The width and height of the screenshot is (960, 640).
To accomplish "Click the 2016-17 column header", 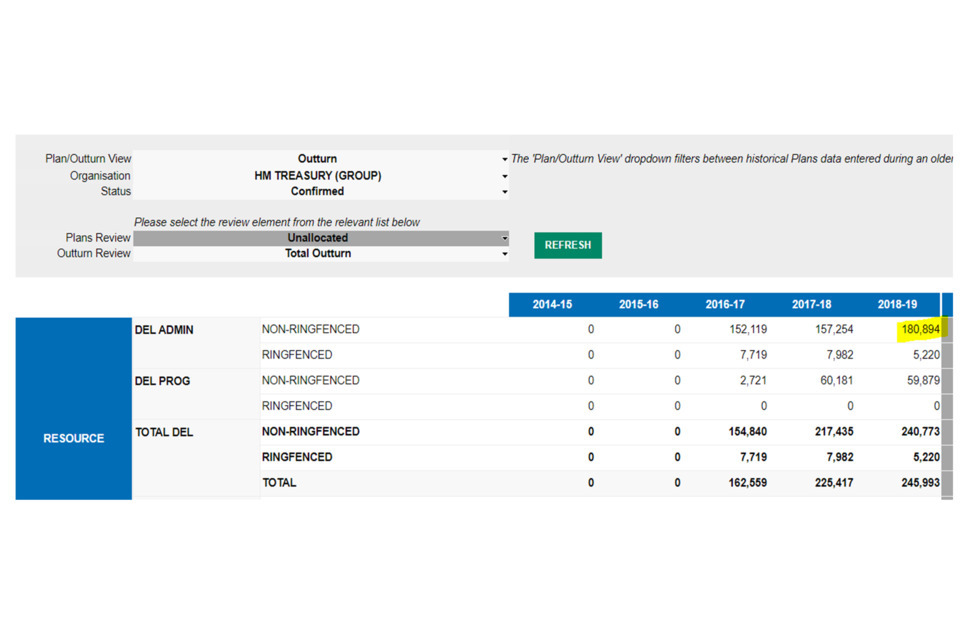I will [725, 305].
